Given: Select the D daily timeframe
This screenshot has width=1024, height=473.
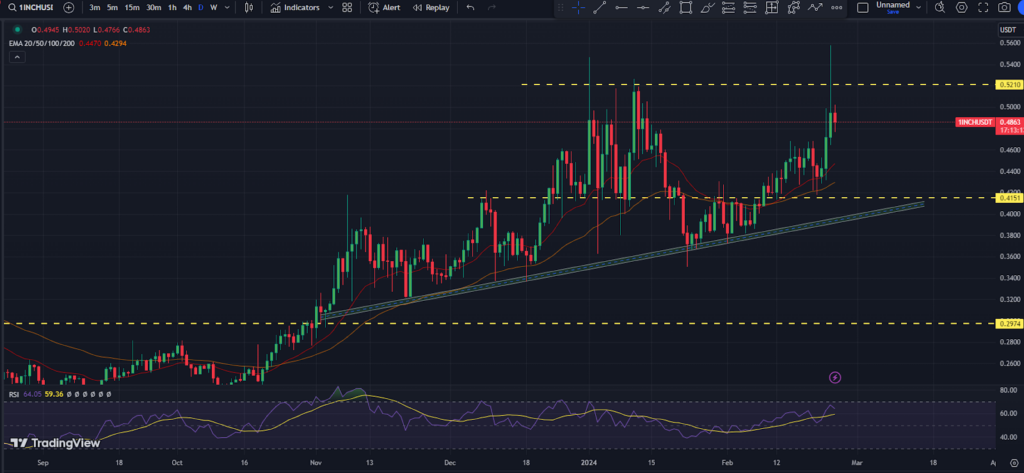Looking at the screenshot, I should pos(200,8).
